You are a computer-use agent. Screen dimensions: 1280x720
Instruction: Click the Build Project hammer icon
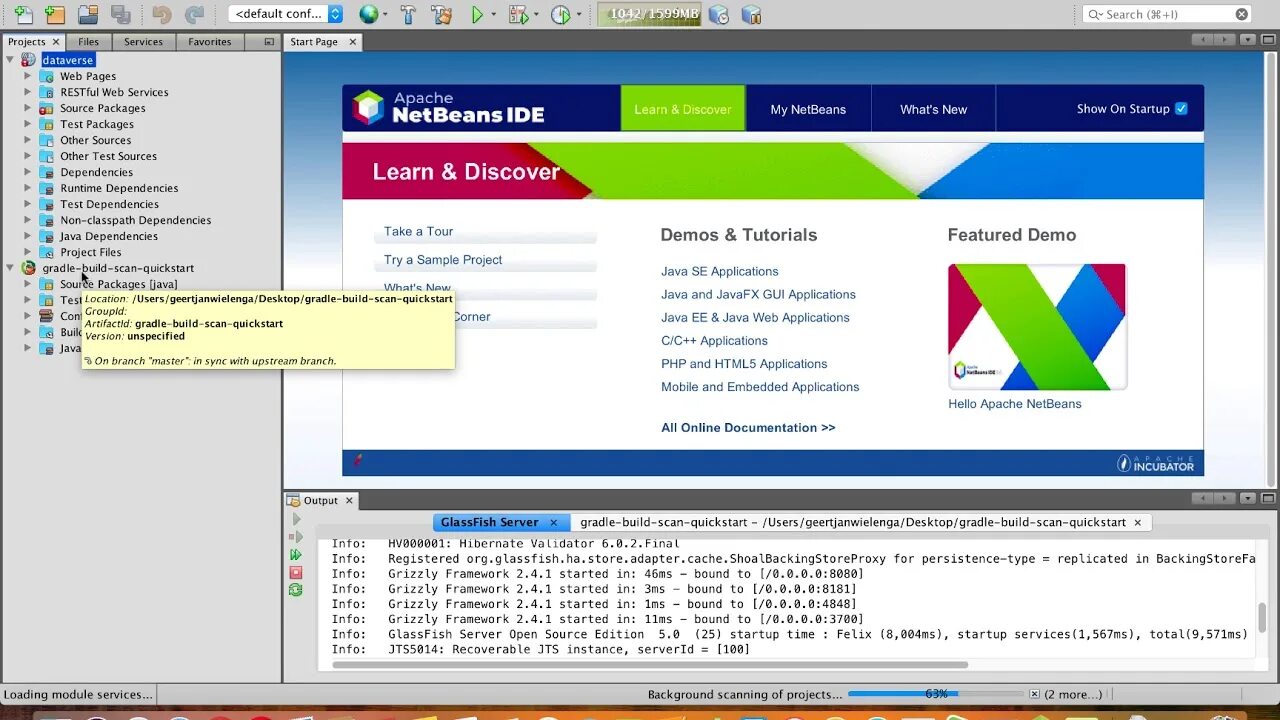click(x=408, y=14)
